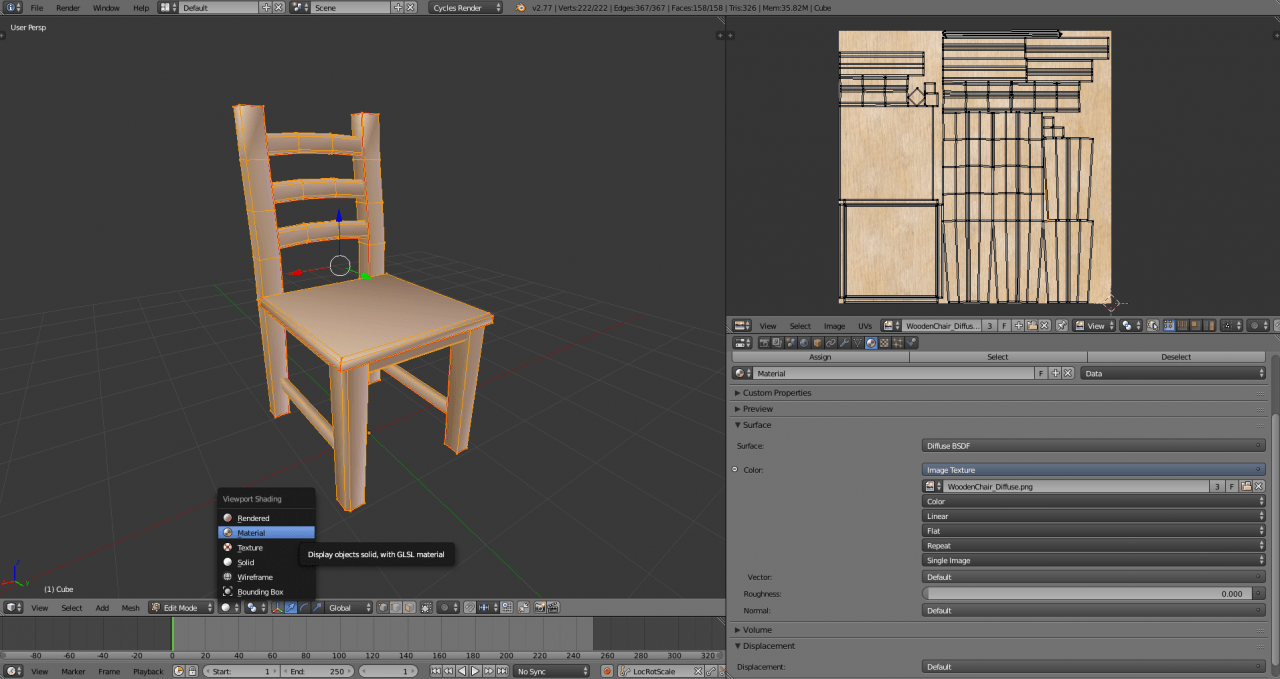Jump to the end frame in timeline
The image size is (1280, 679).
[502, 671]
